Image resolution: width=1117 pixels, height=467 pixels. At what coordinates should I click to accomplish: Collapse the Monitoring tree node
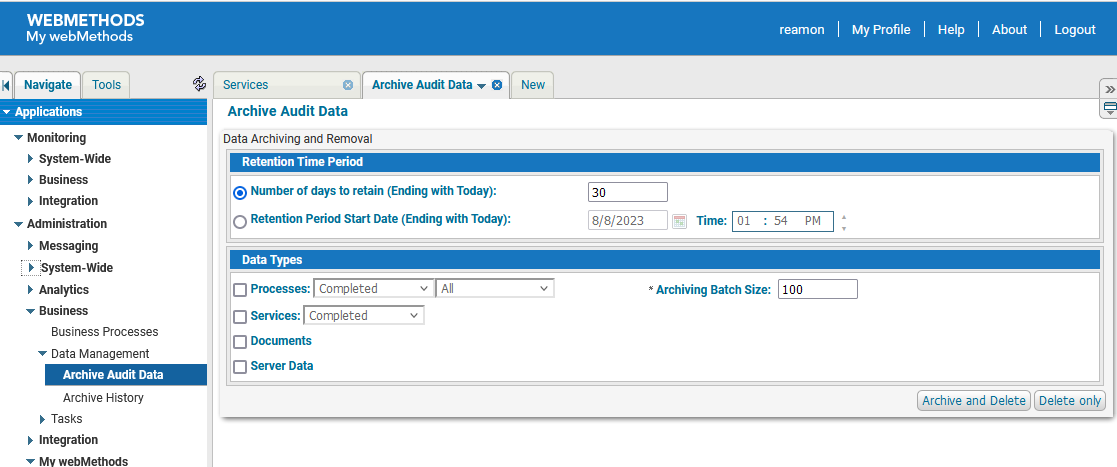point(19,137)
